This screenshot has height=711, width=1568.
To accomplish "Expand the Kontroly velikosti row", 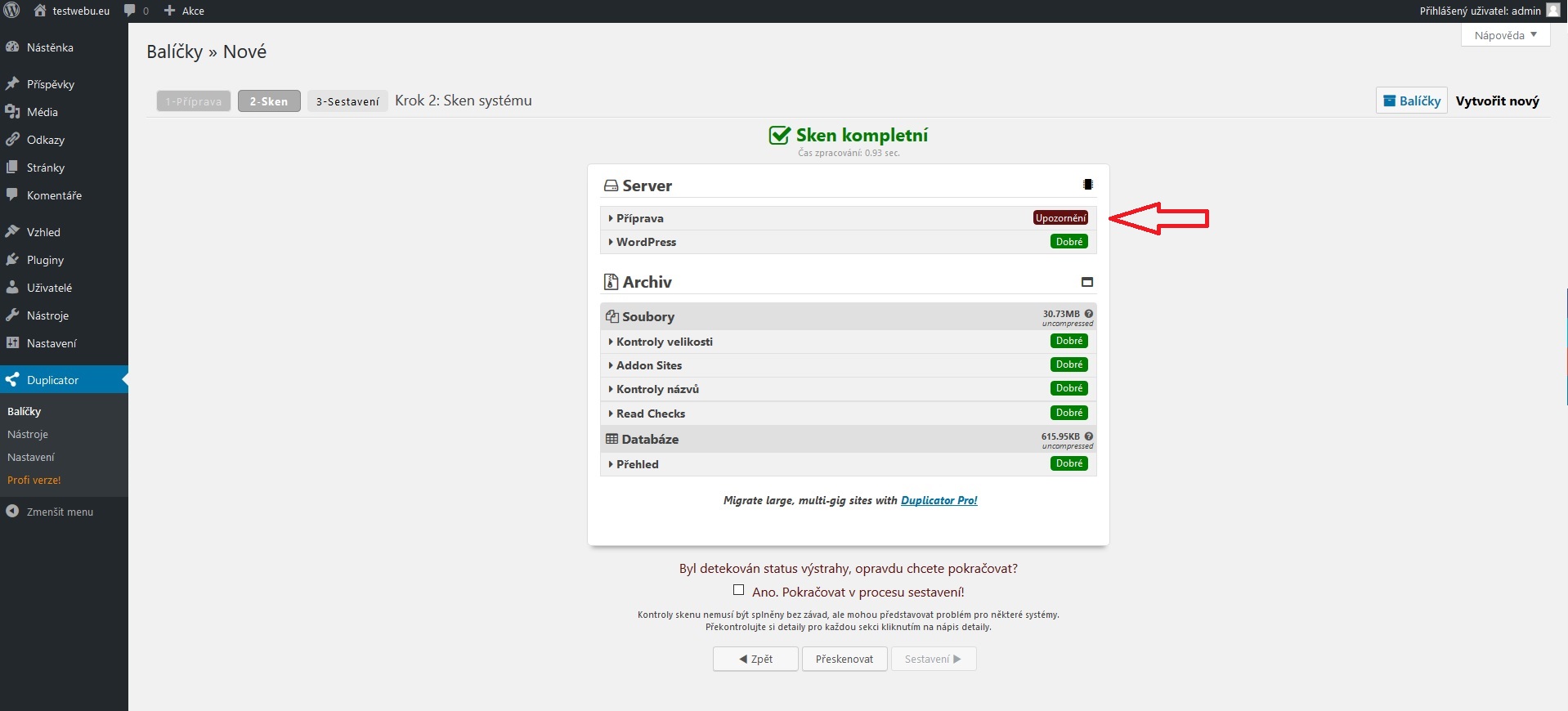I will [x=664, y=342].
